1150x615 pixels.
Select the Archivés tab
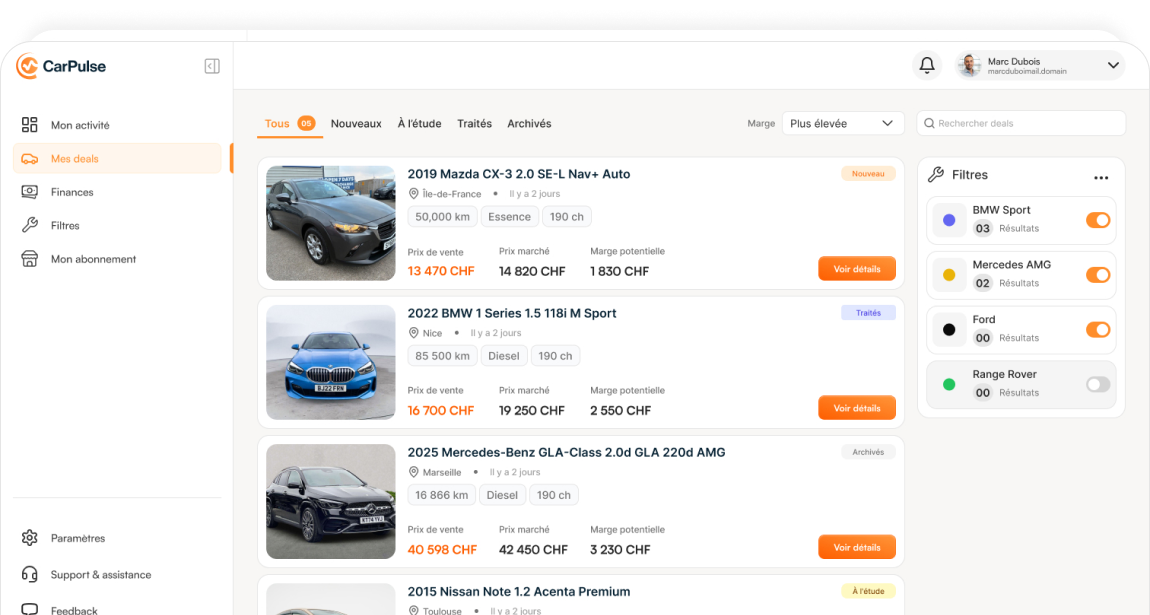(x=529, y=123)
